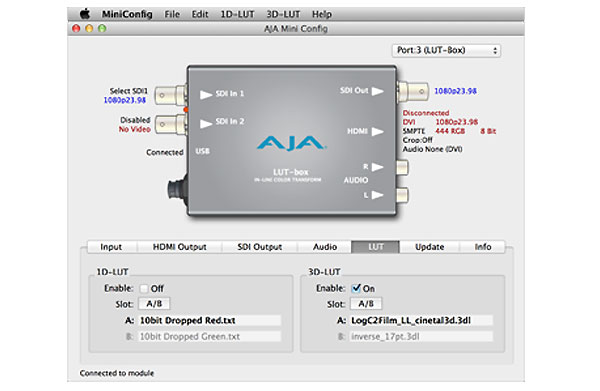Click the power connector on the device
The image size is (600, 391).
click(178, 189)
